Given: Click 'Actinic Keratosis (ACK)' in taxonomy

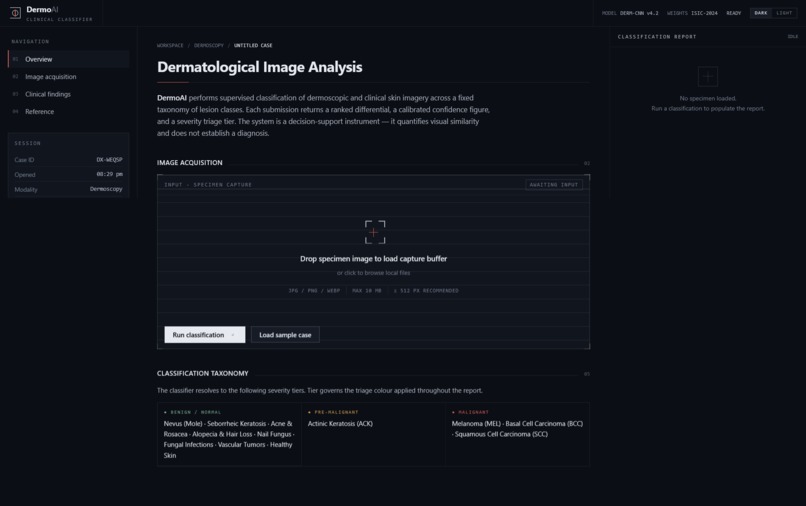Looking at the screenshot, I should pyautogui.click(x=340, y=424).
